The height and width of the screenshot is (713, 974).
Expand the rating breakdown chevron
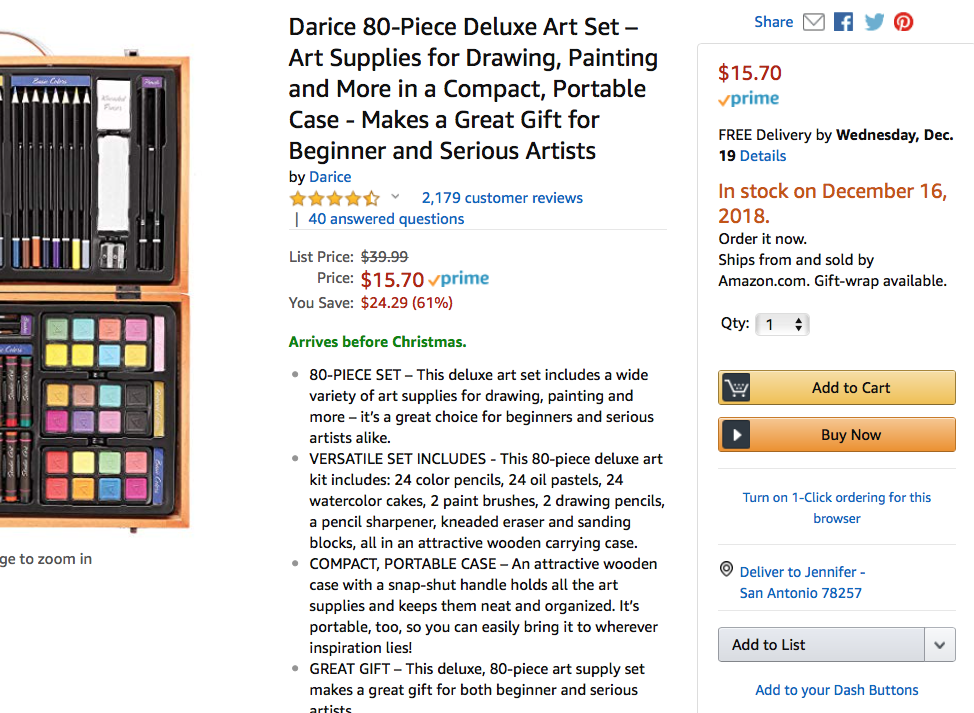pyautogui.click(x=395, y=197)
